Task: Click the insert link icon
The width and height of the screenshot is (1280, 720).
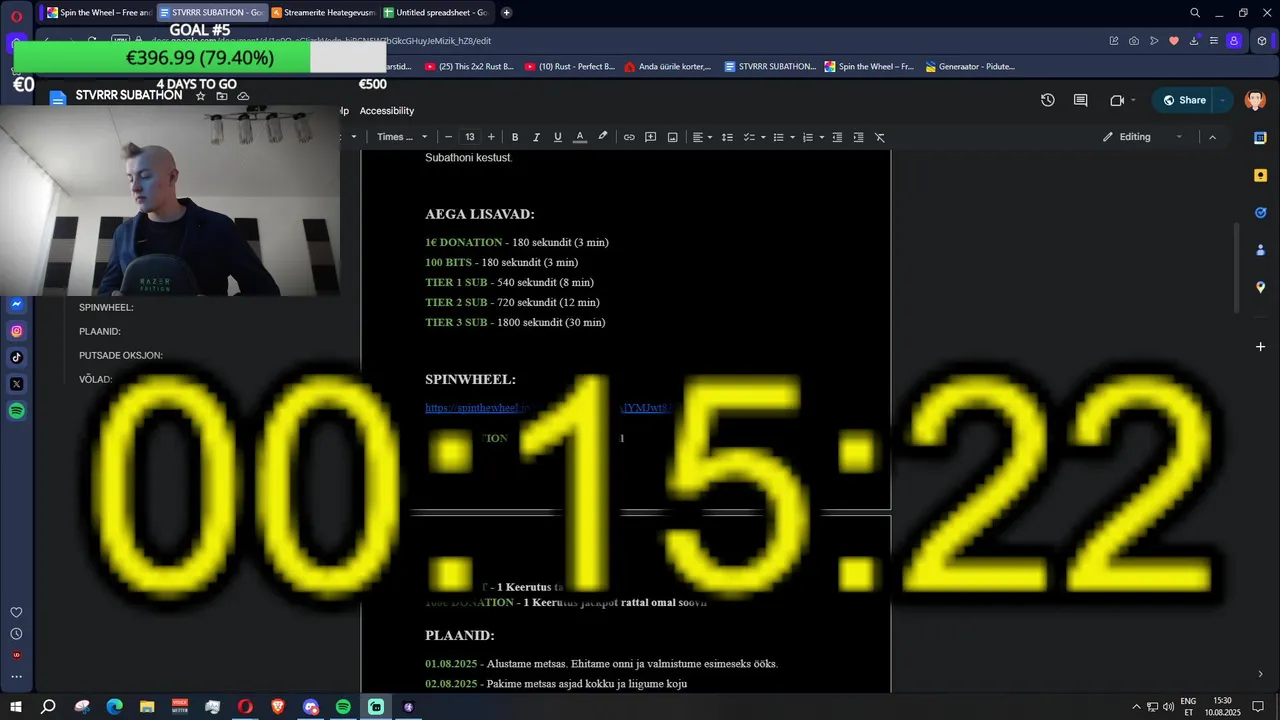Action: (x=629, y=137)
